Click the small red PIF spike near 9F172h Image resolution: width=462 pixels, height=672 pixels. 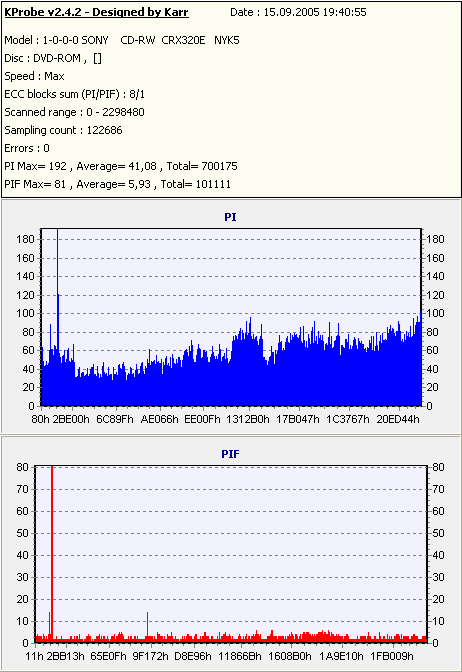pyautogui.click(x=147, y=626)
